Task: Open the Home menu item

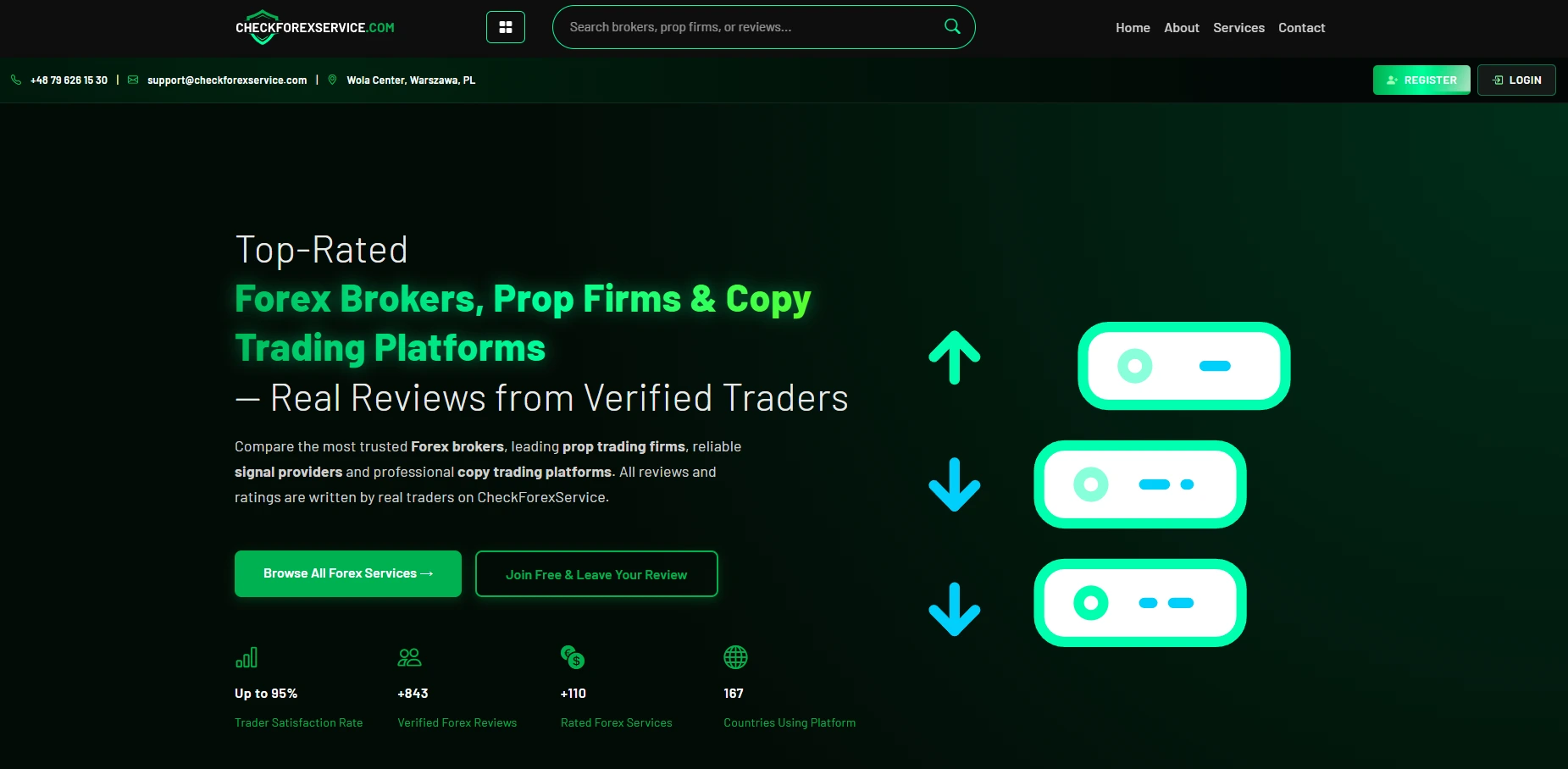Action: (1133, 28)
